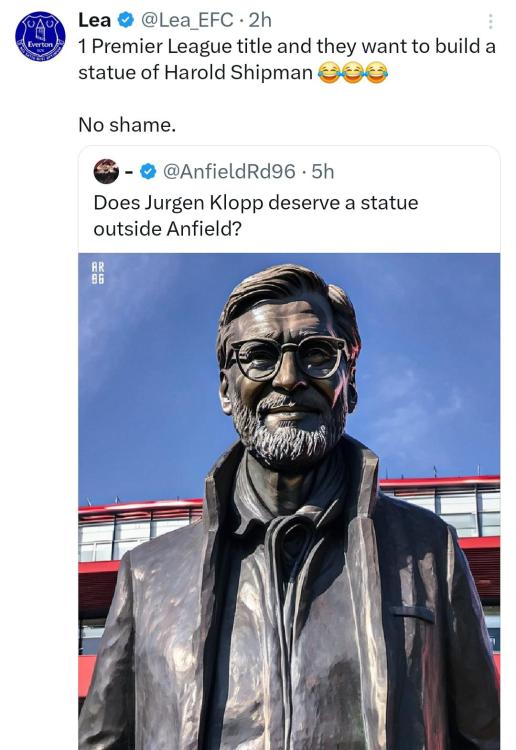The width and height of the screenshot is (516, 750).
Task: Click the 'No shame.' tweet line
Action: [x=127, y=125]
